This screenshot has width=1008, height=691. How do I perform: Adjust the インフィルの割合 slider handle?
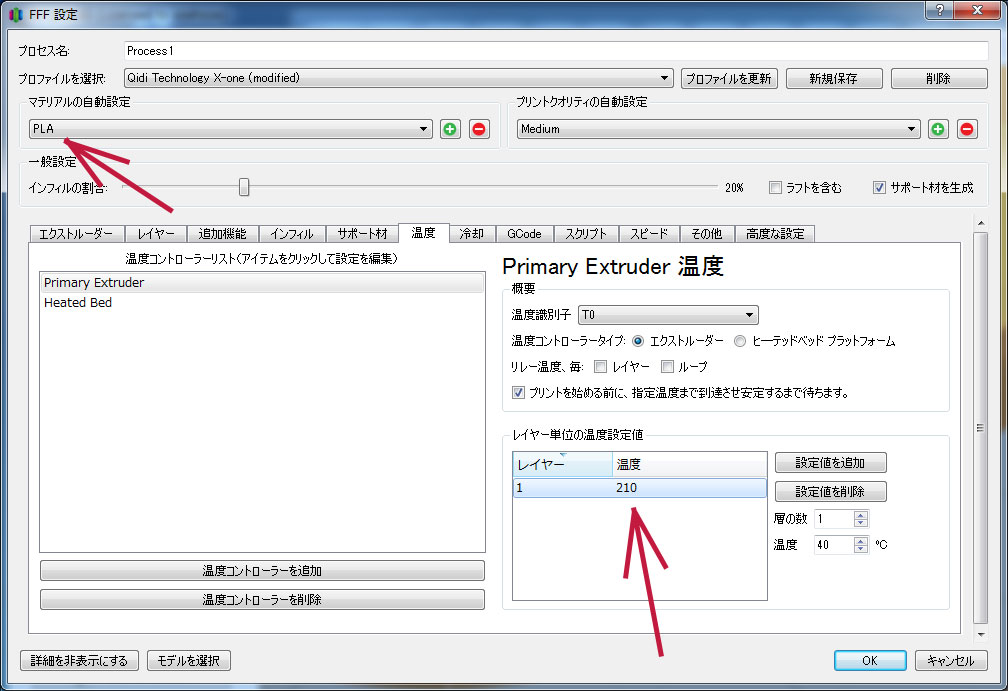click(243, 187)
